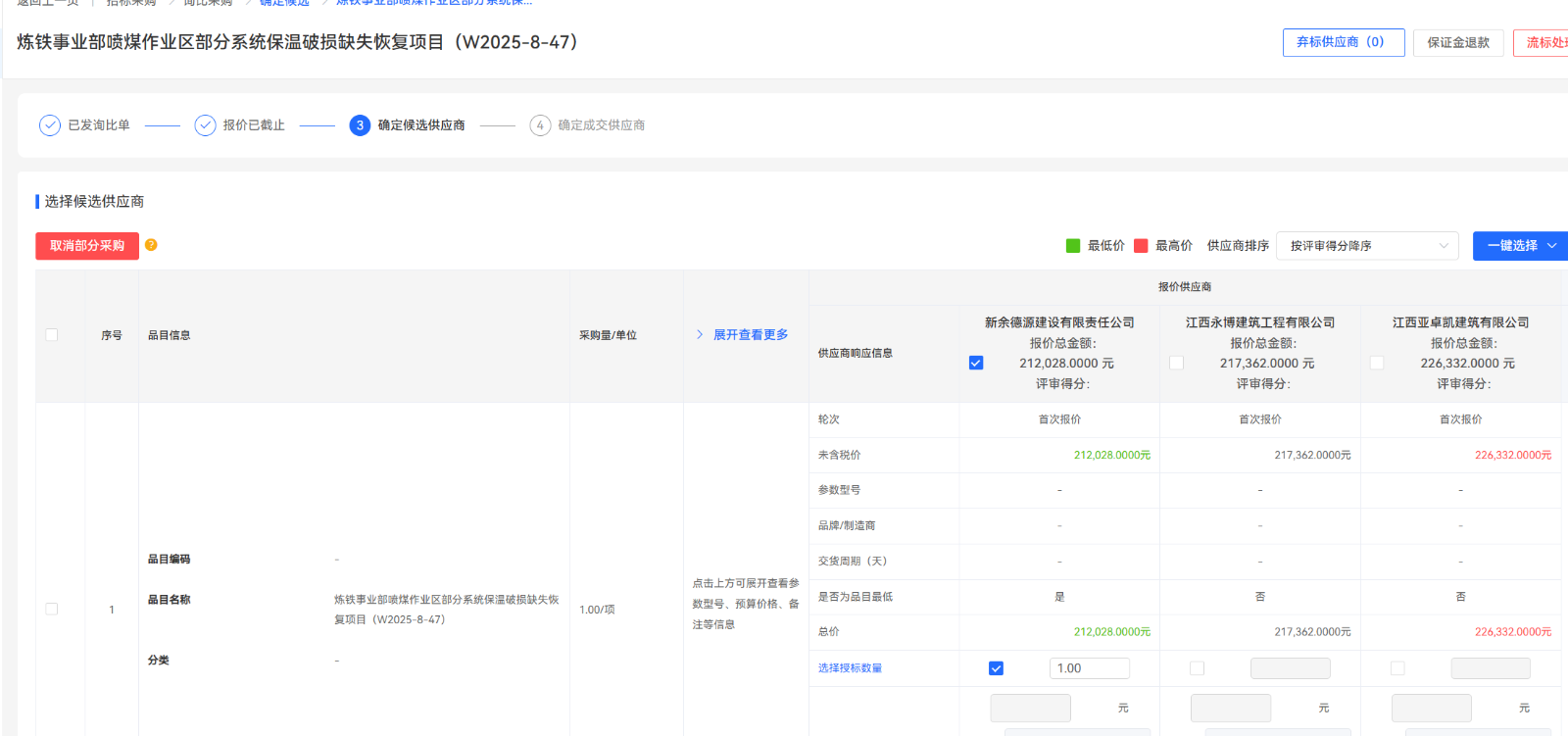The height and width of the screenshot is (736, 1568).
Task: Click the 交货周期（天） row label
Action: tap(853, 562)
